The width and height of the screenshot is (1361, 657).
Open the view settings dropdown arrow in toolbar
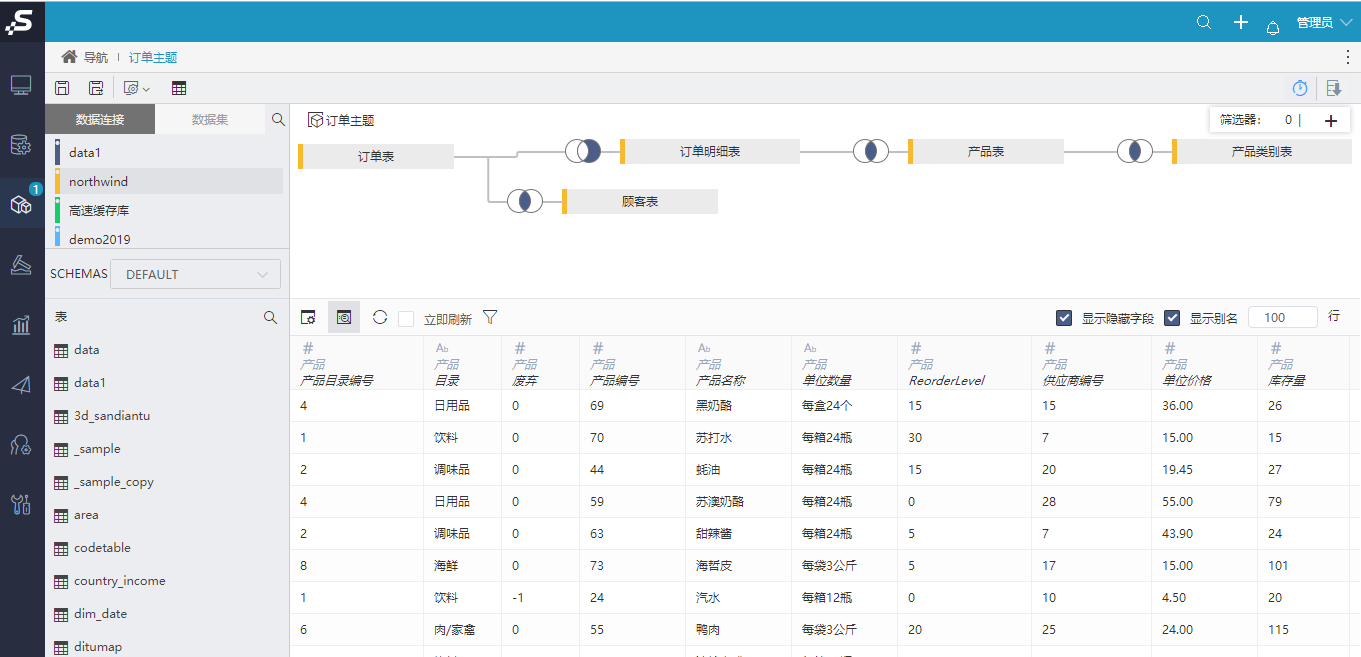click(x=147, y=89)
